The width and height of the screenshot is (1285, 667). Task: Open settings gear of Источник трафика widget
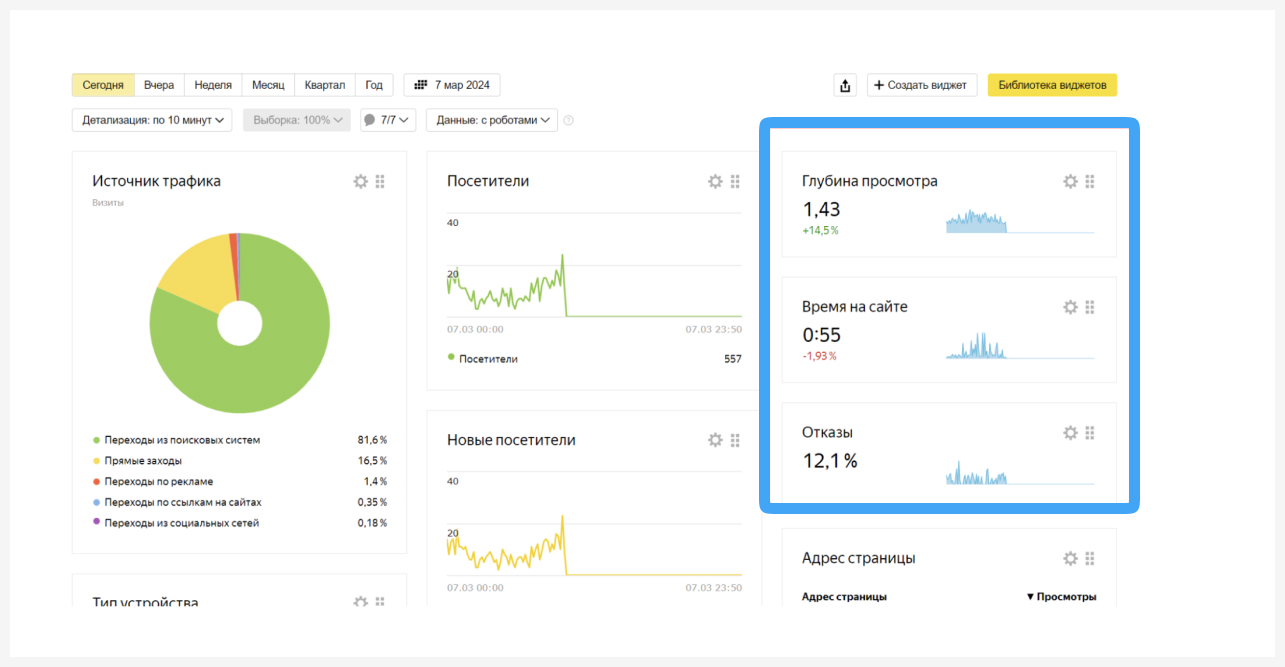[361, 181]
